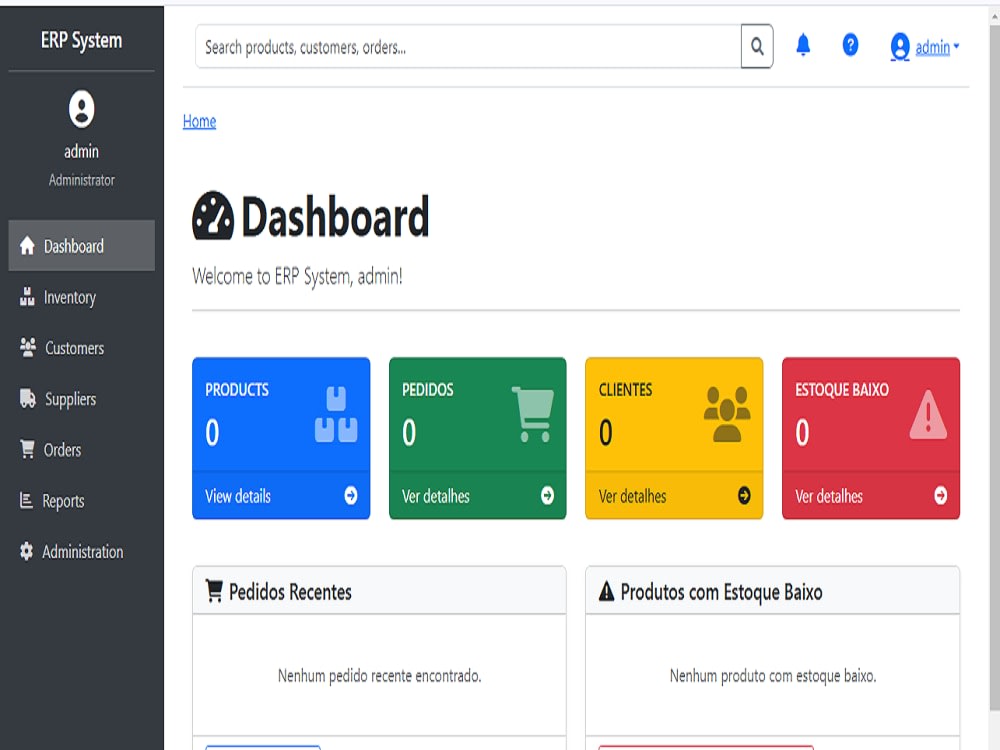
Task: Click the search magnifier button
Action: (x=757, y=47)
